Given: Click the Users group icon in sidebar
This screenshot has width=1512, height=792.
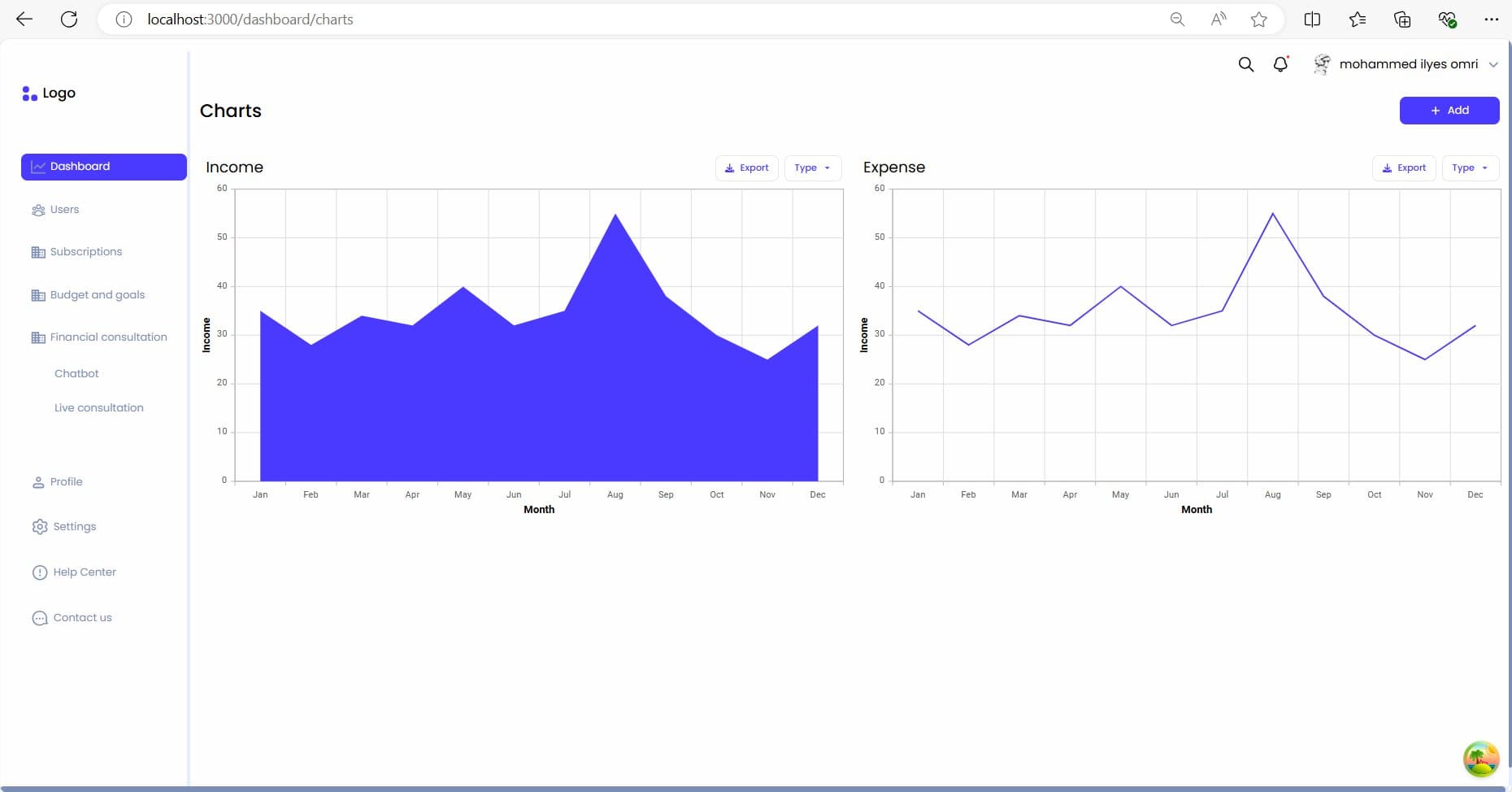Looking at the screenshot, I should [x=38, y=210].
